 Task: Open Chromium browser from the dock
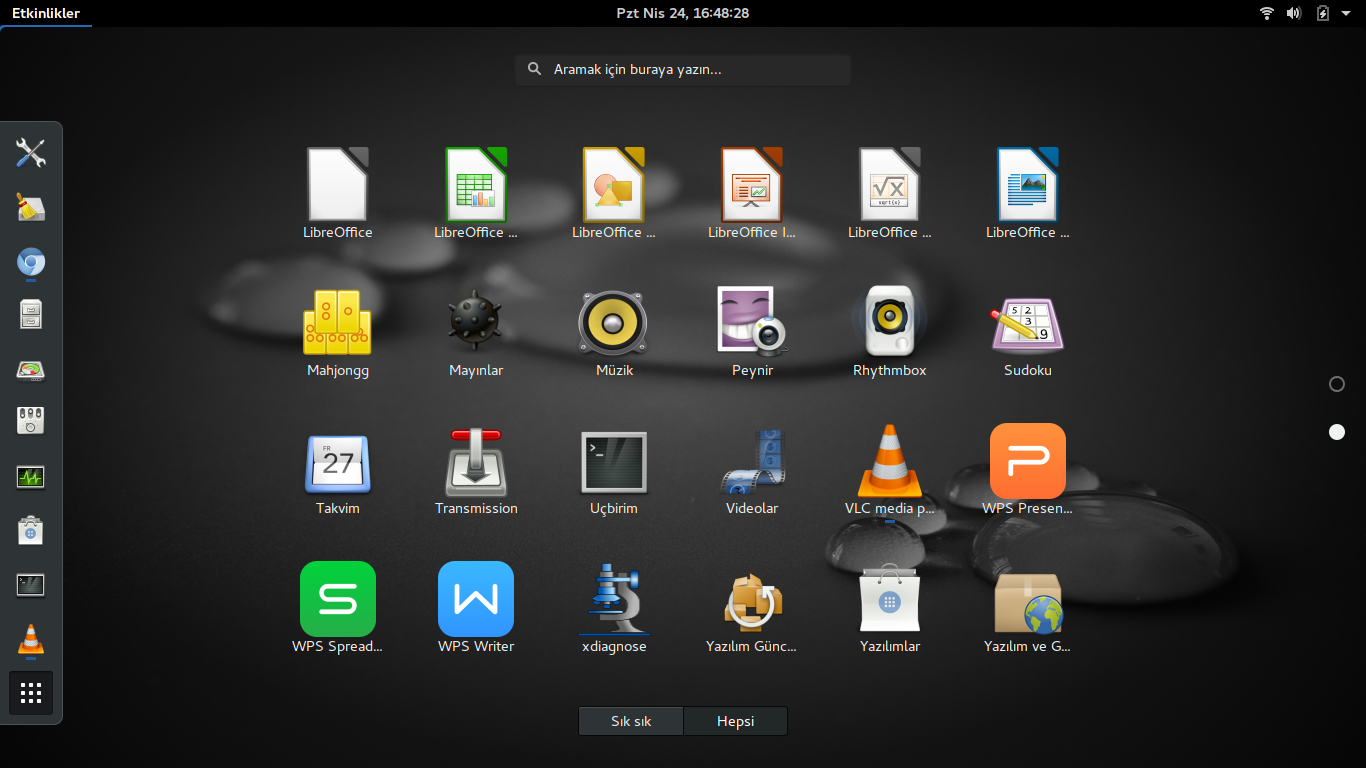pyautogui.click(x=31, y=263)
